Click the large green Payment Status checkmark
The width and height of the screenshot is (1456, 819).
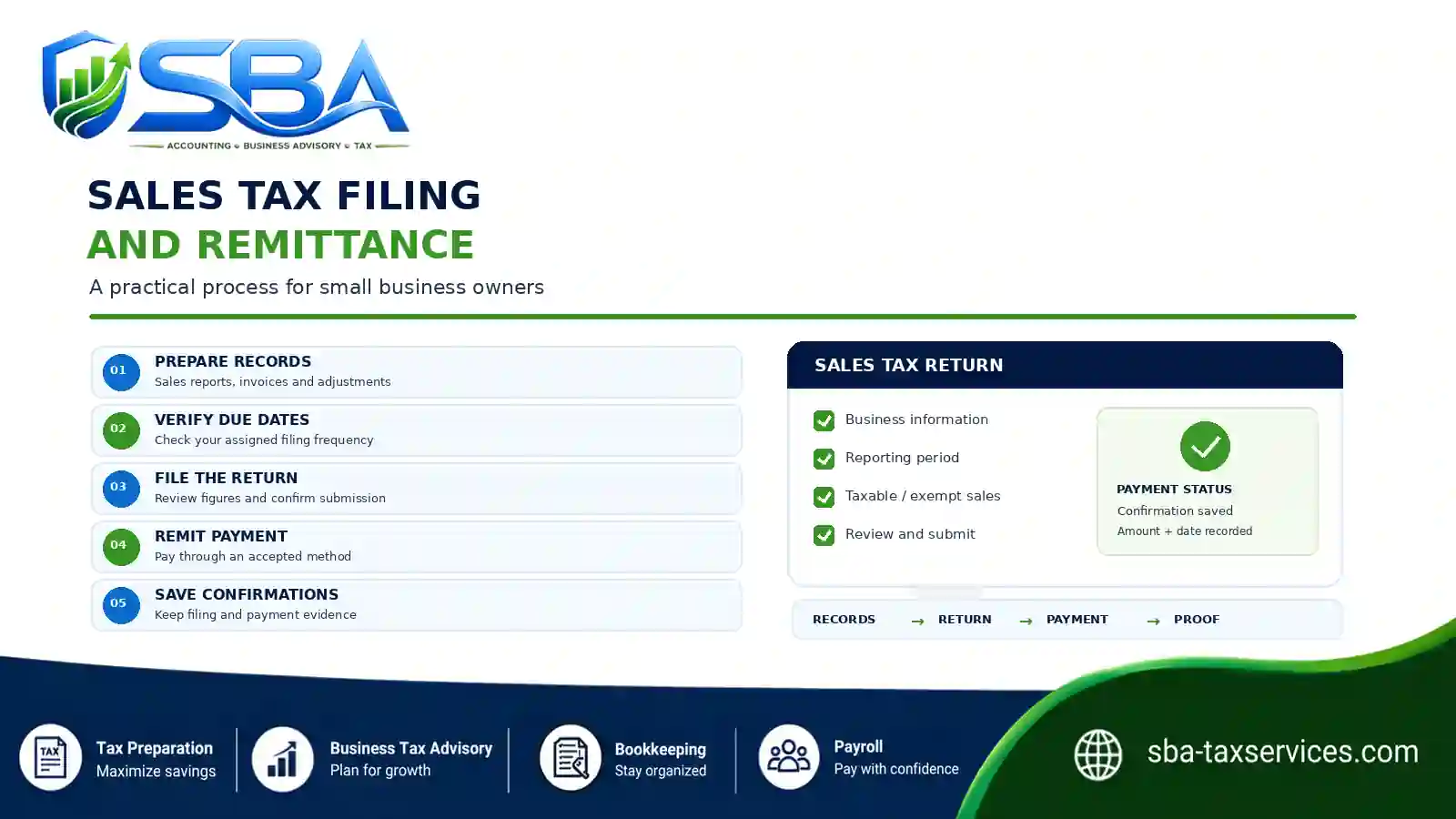tap(1205, 446)
